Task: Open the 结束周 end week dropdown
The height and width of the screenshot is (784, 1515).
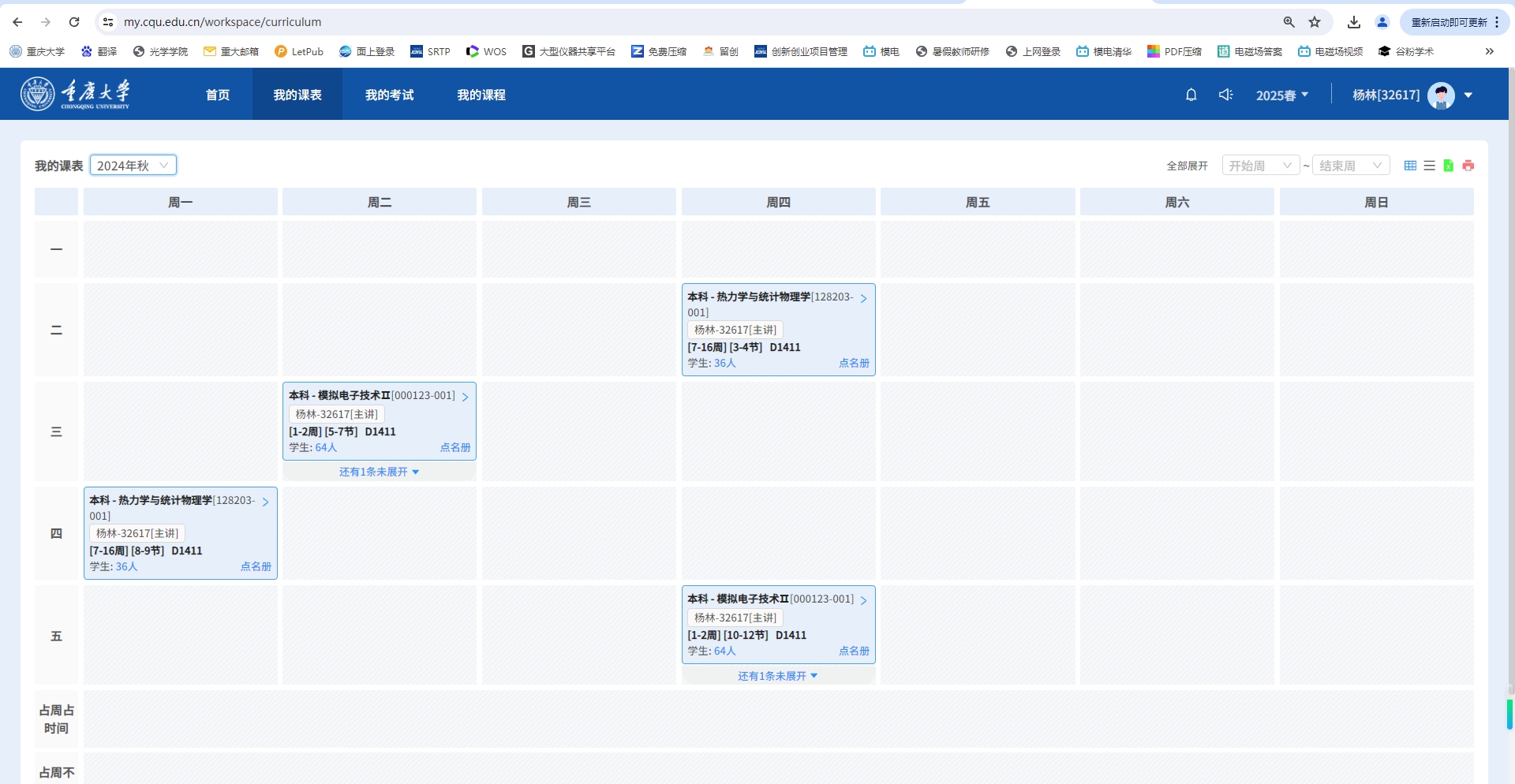Action: pos(1350,166)
